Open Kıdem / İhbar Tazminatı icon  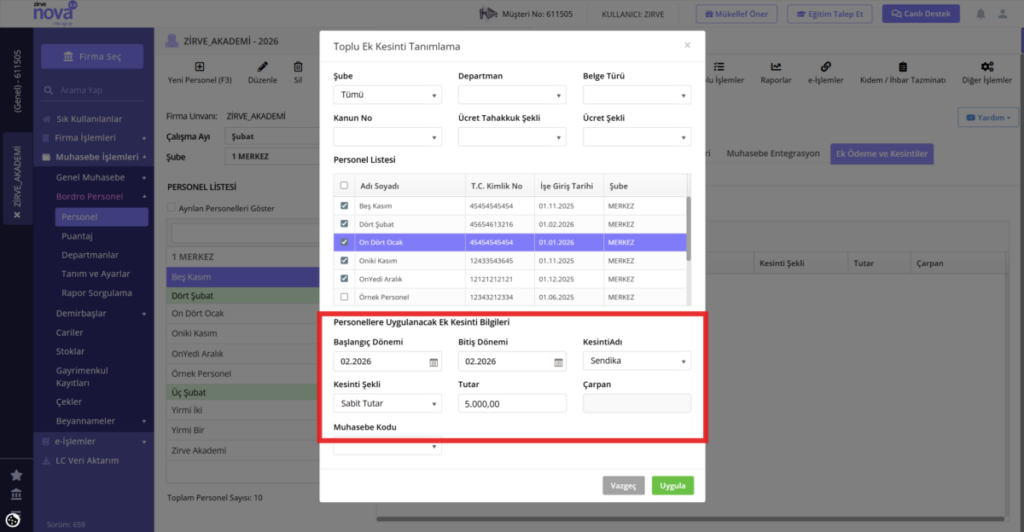(x=903, y=67)
